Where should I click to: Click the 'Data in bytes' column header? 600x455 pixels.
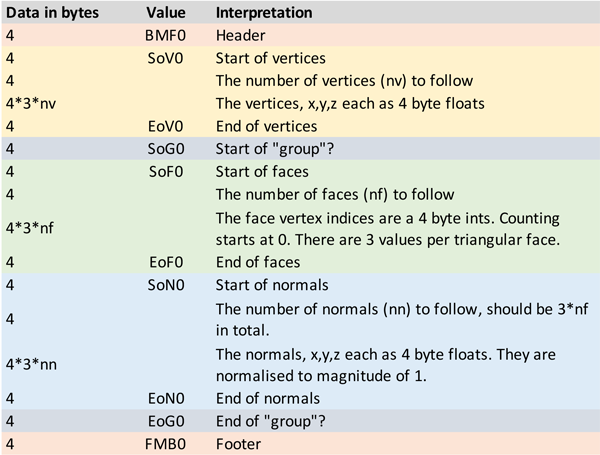tap(52, 13)
